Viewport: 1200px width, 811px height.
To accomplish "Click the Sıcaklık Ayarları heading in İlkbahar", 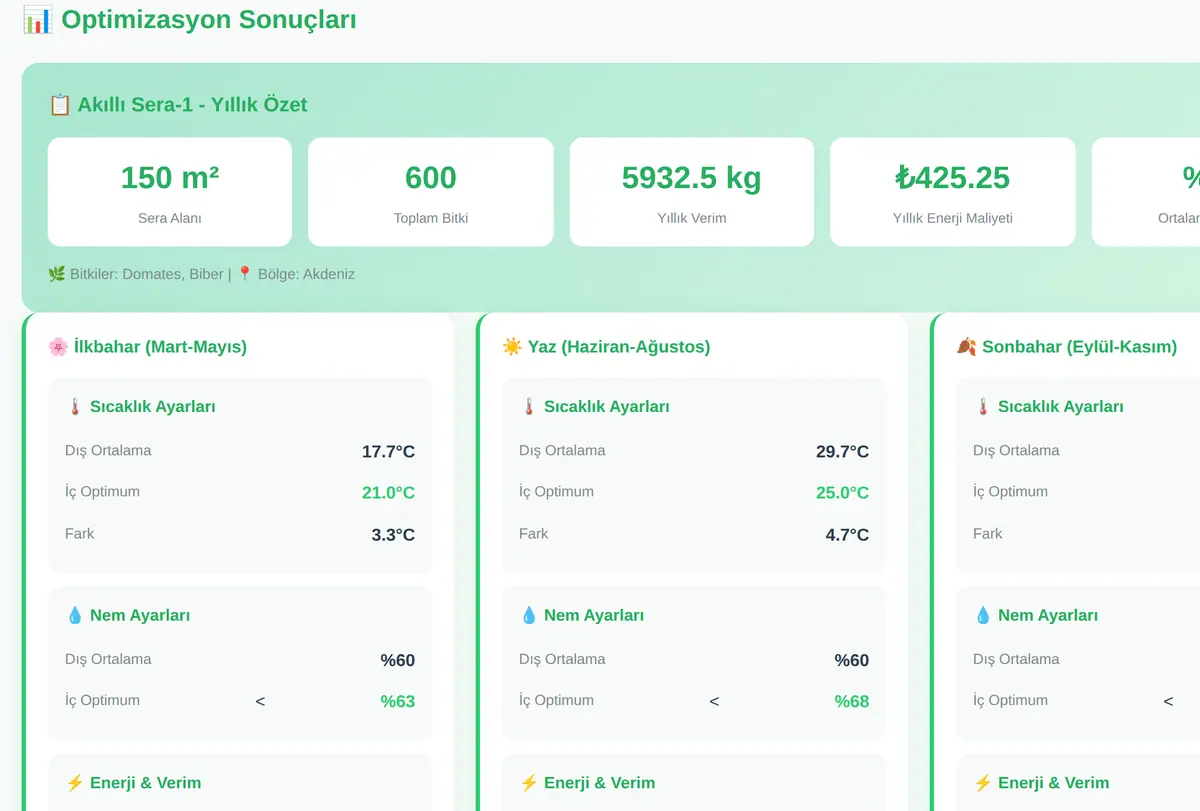I will click(153, 407).
